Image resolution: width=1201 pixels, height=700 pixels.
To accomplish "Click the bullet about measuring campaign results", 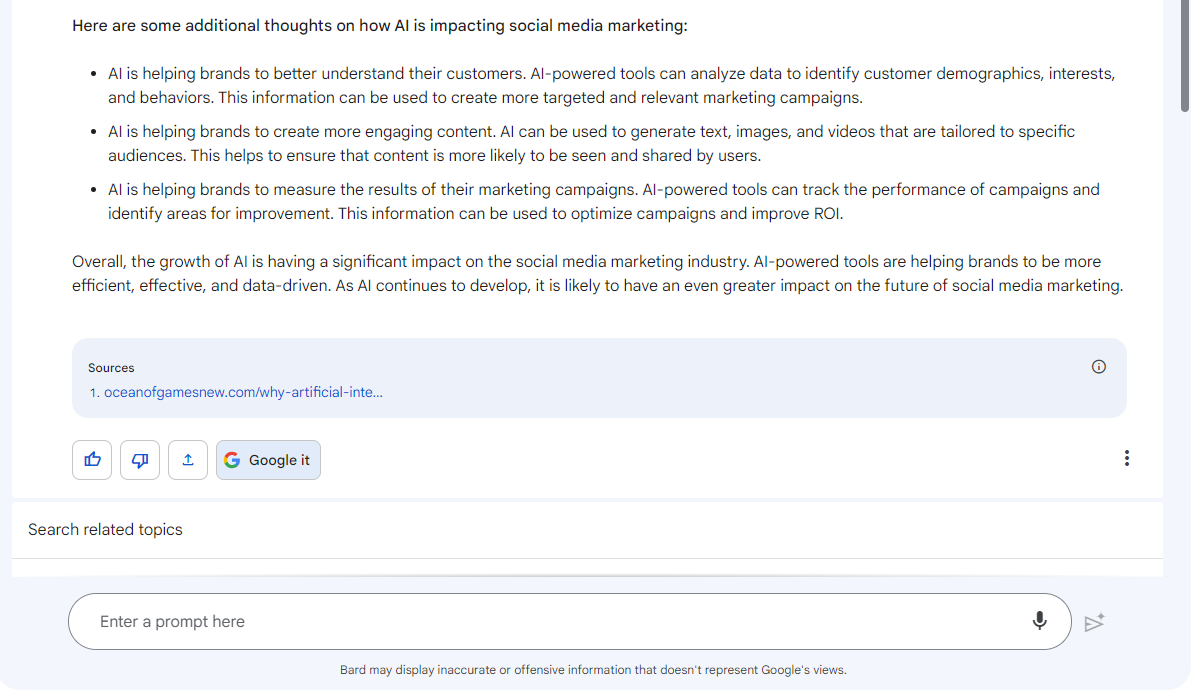I will [x=604, y=202].
